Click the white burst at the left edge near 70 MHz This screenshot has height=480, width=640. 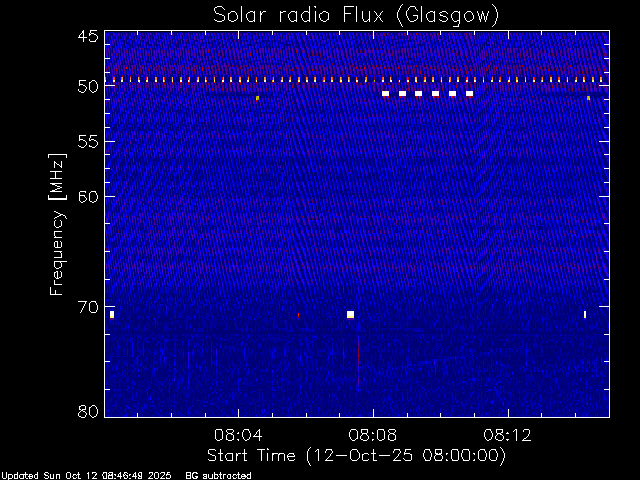pyautogui.click(x=112, y=315)
